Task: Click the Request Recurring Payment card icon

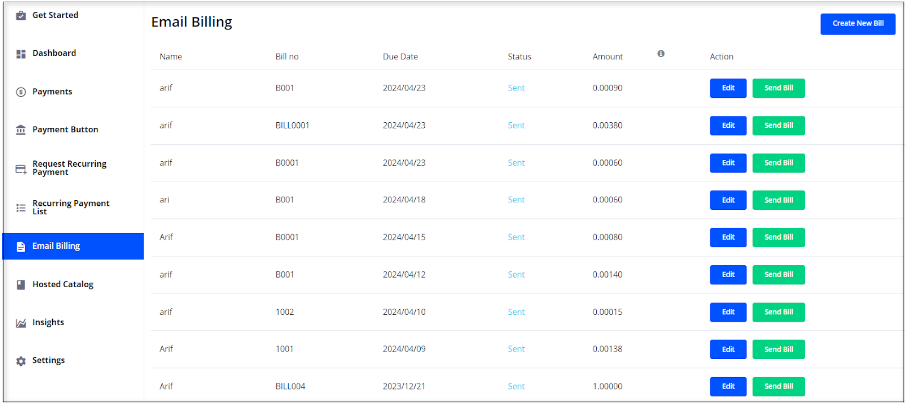Action: tap(21, 169)
